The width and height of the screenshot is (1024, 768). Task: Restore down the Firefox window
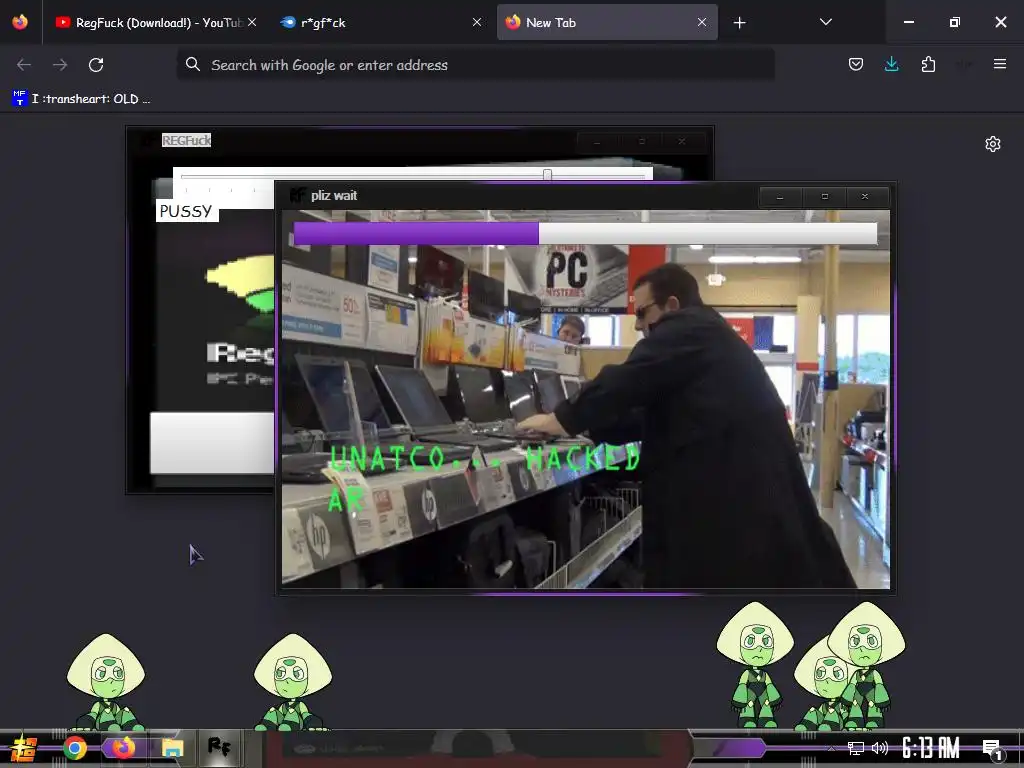(955, 22)
